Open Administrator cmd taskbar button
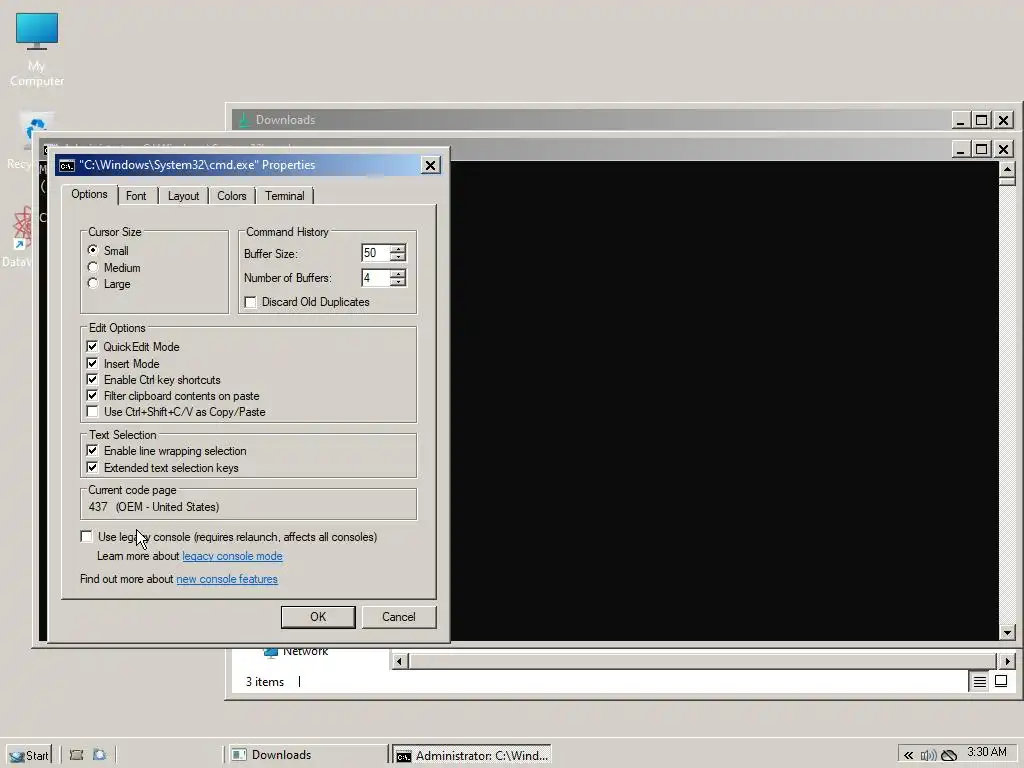 (472, 755)
